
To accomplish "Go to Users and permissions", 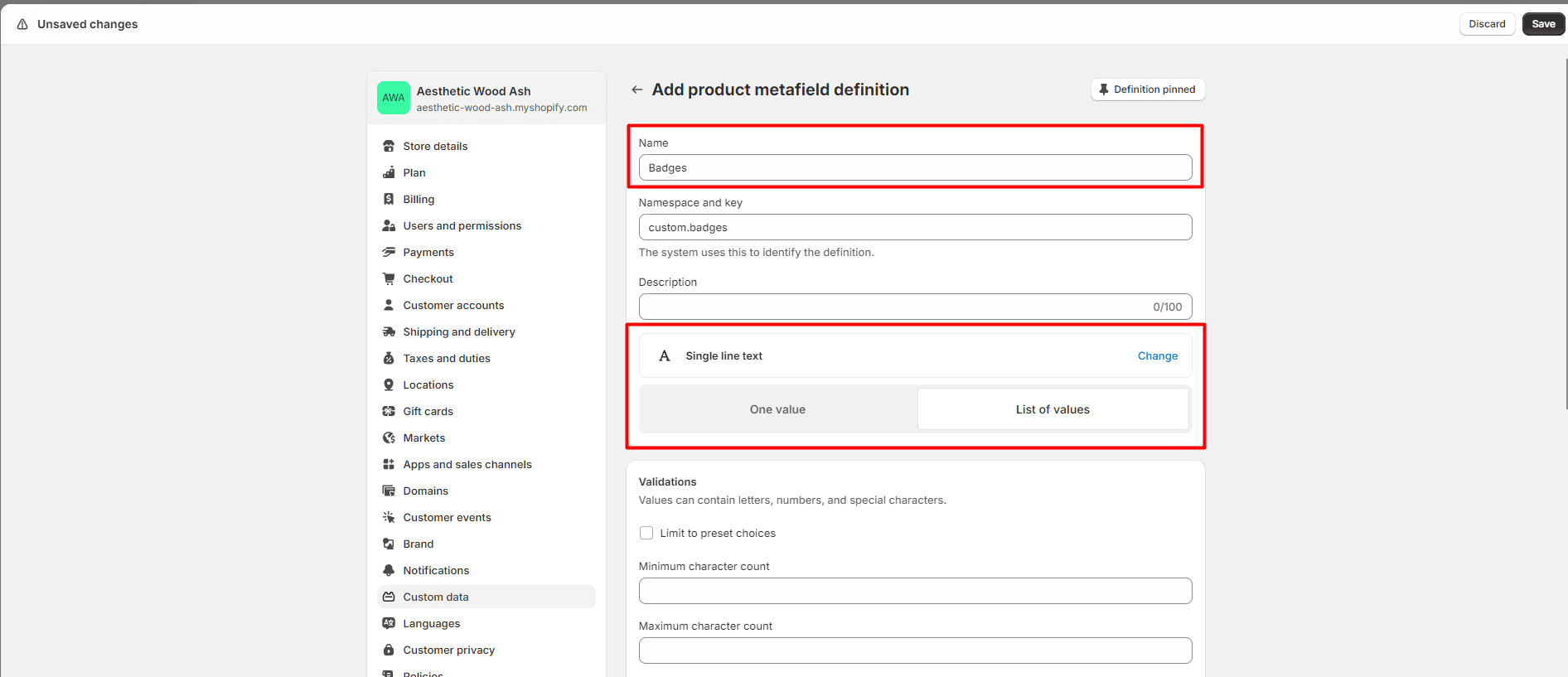I will pos(462,225).
